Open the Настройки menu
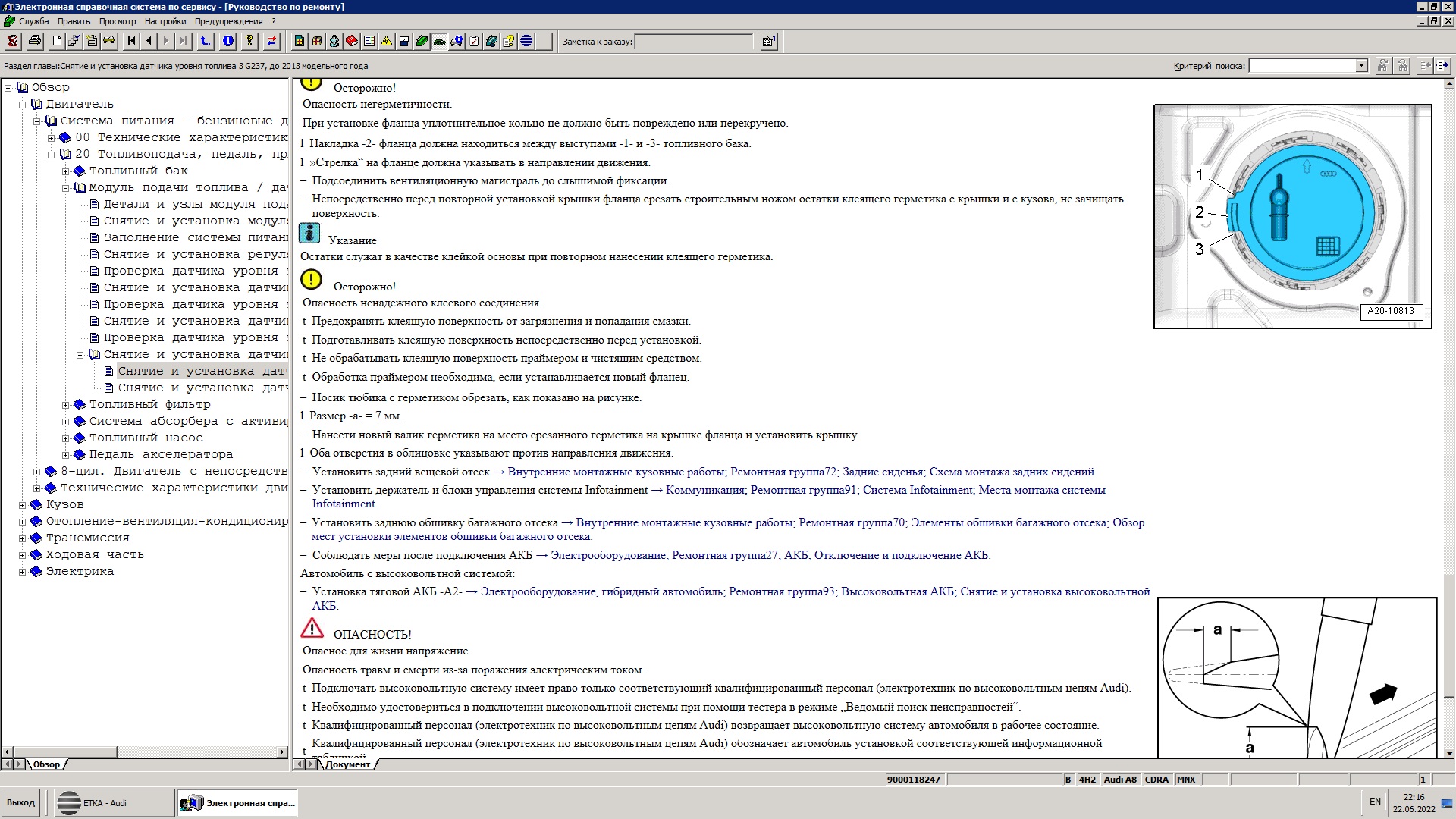 (x=165, y=21)
